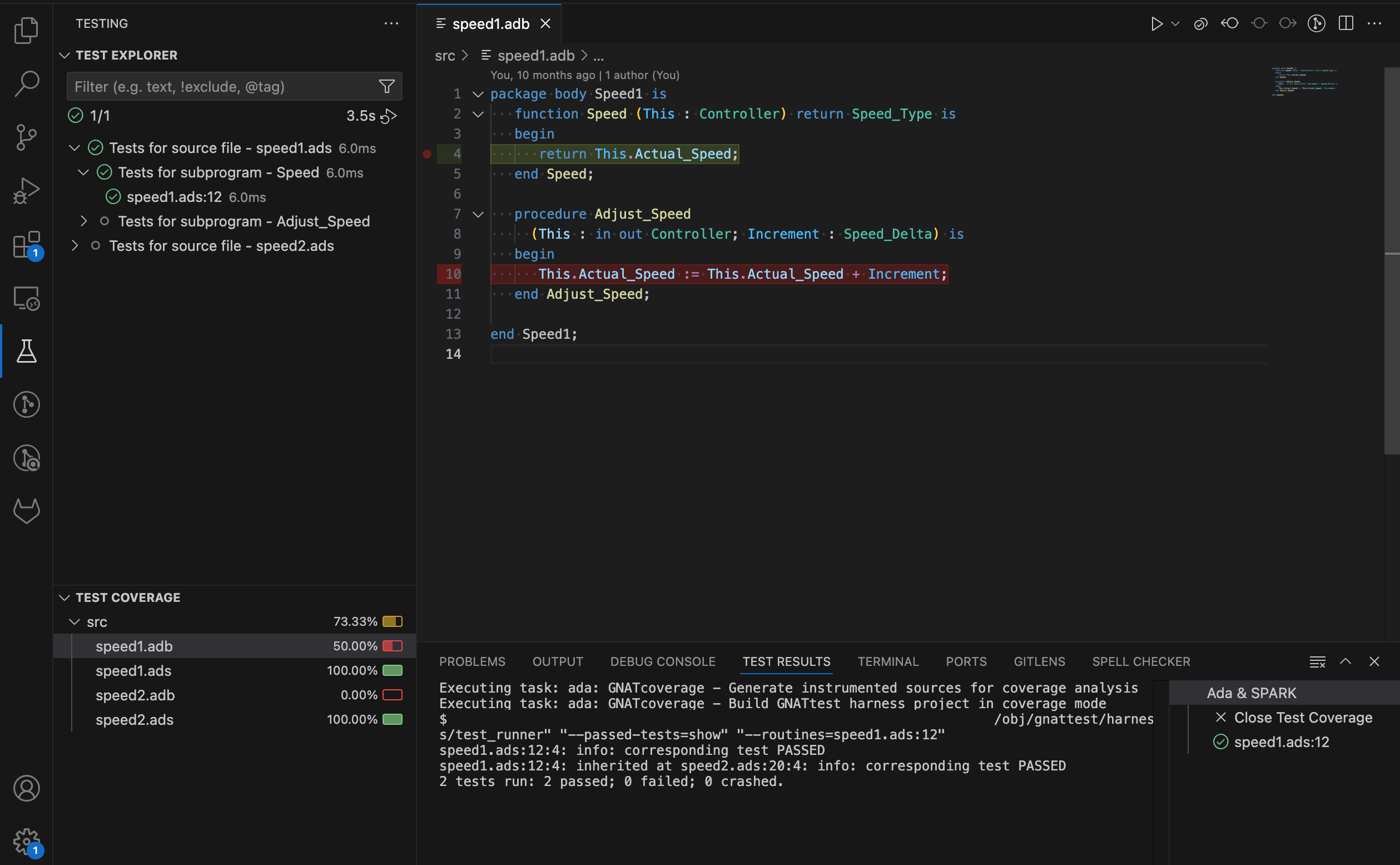Fold procedure Adjust_Speed on line 7
The image size is (1400, 865).
[x=478, y=215]
